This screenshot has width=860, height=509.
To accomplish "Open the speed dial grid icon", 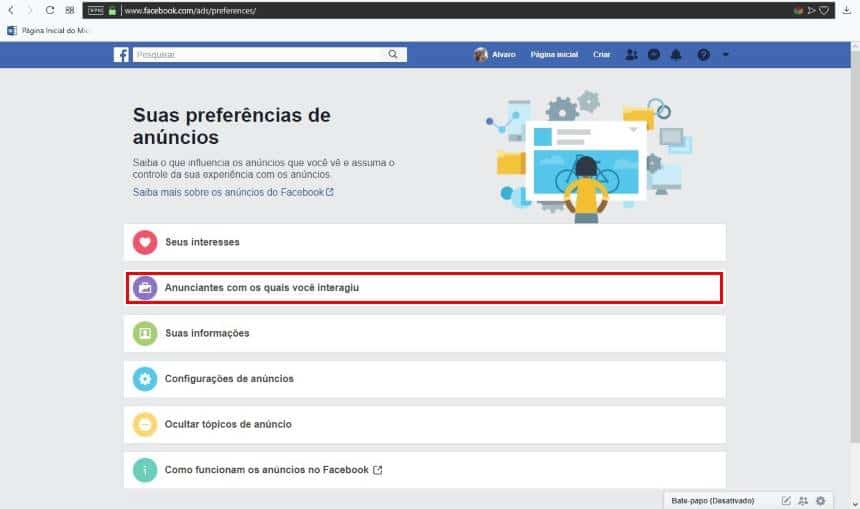I will [70, 10].
